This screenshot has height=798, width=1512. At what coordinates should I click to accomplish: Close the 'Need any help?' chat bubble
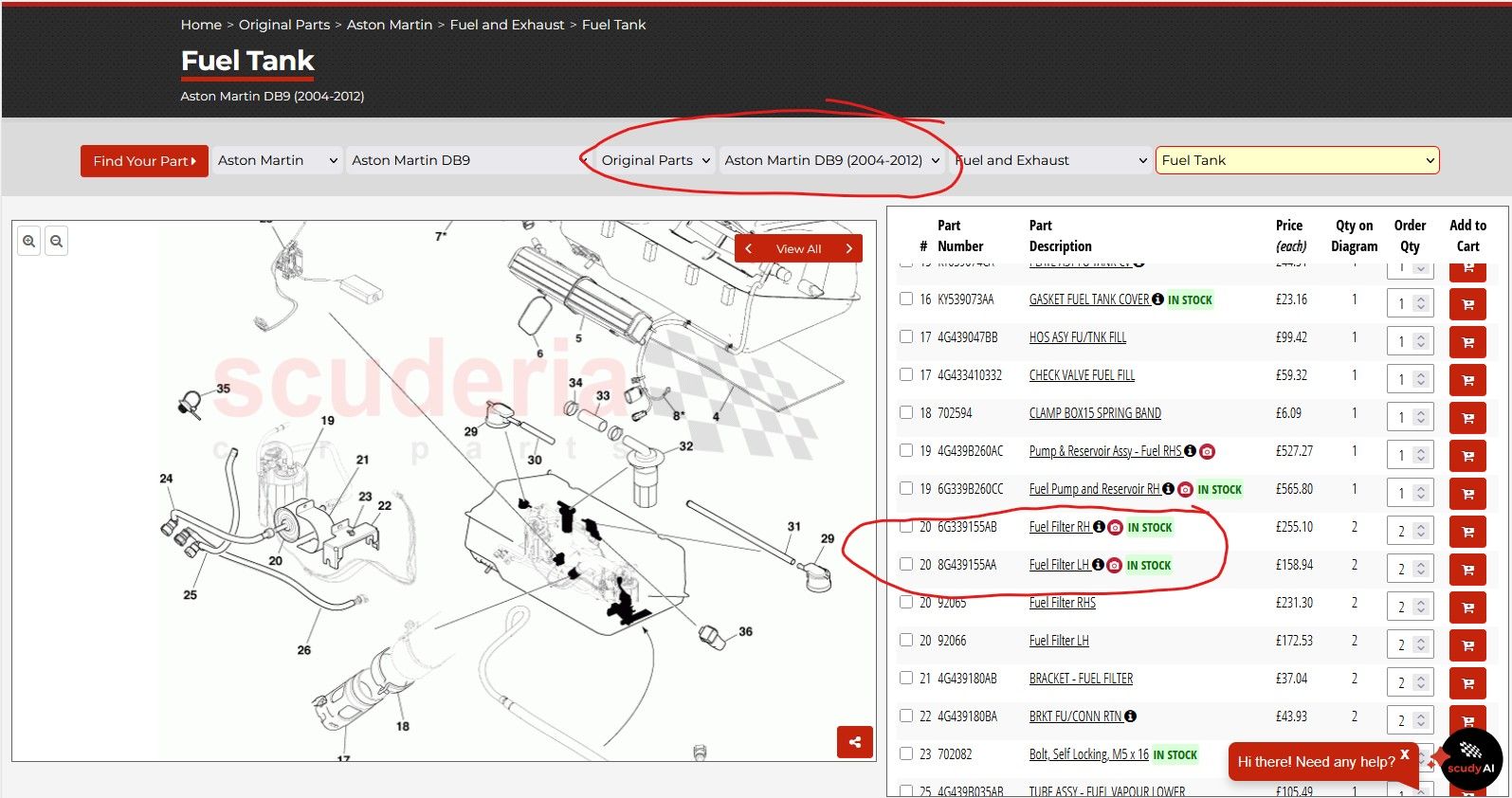click(x=1405, y=754)
